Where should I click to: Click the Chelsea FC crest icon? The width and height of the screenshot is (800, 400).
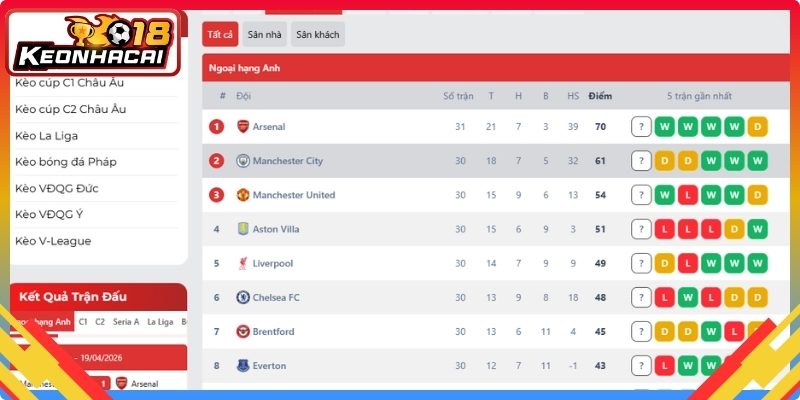(243, 297)
